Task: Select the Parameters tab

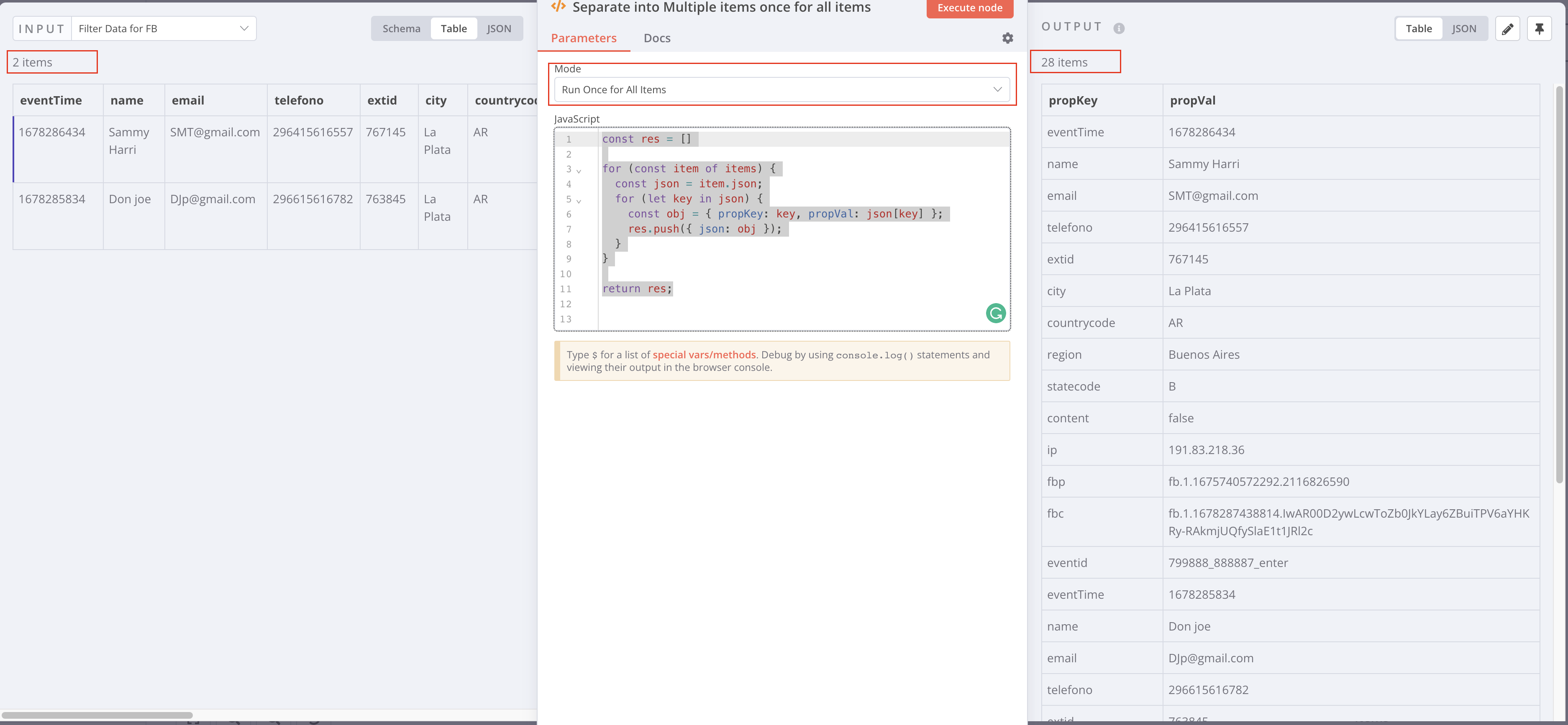Action: [583, 38]
